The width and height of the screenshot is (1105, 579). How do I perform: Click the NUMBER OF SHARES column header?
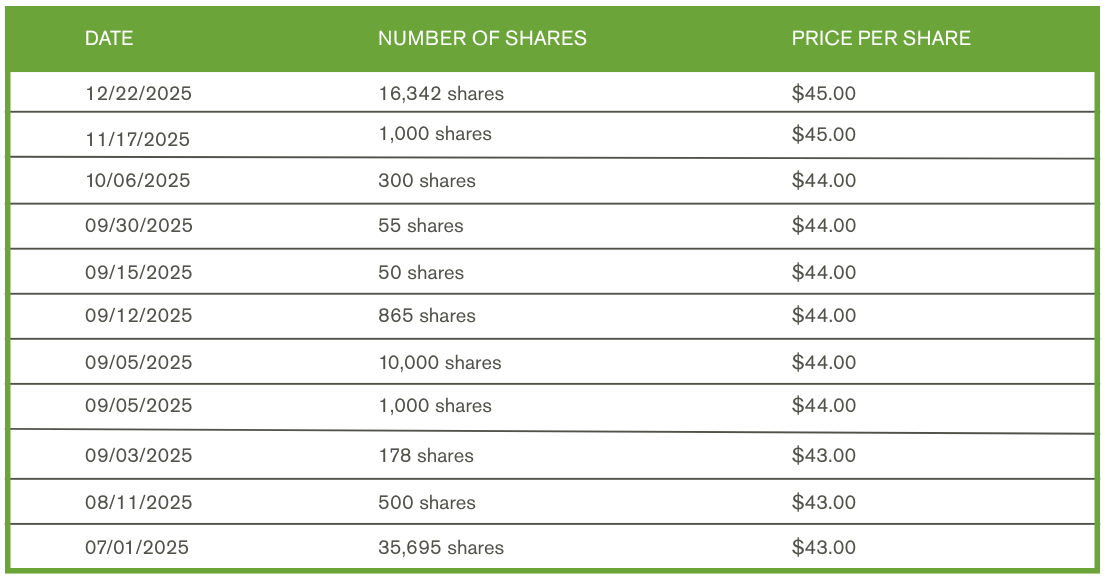click(x=482, y=39)
